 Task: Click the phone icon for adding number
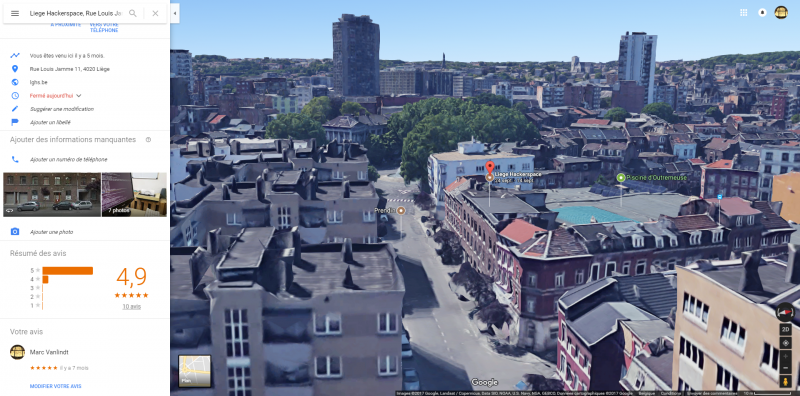15,159
